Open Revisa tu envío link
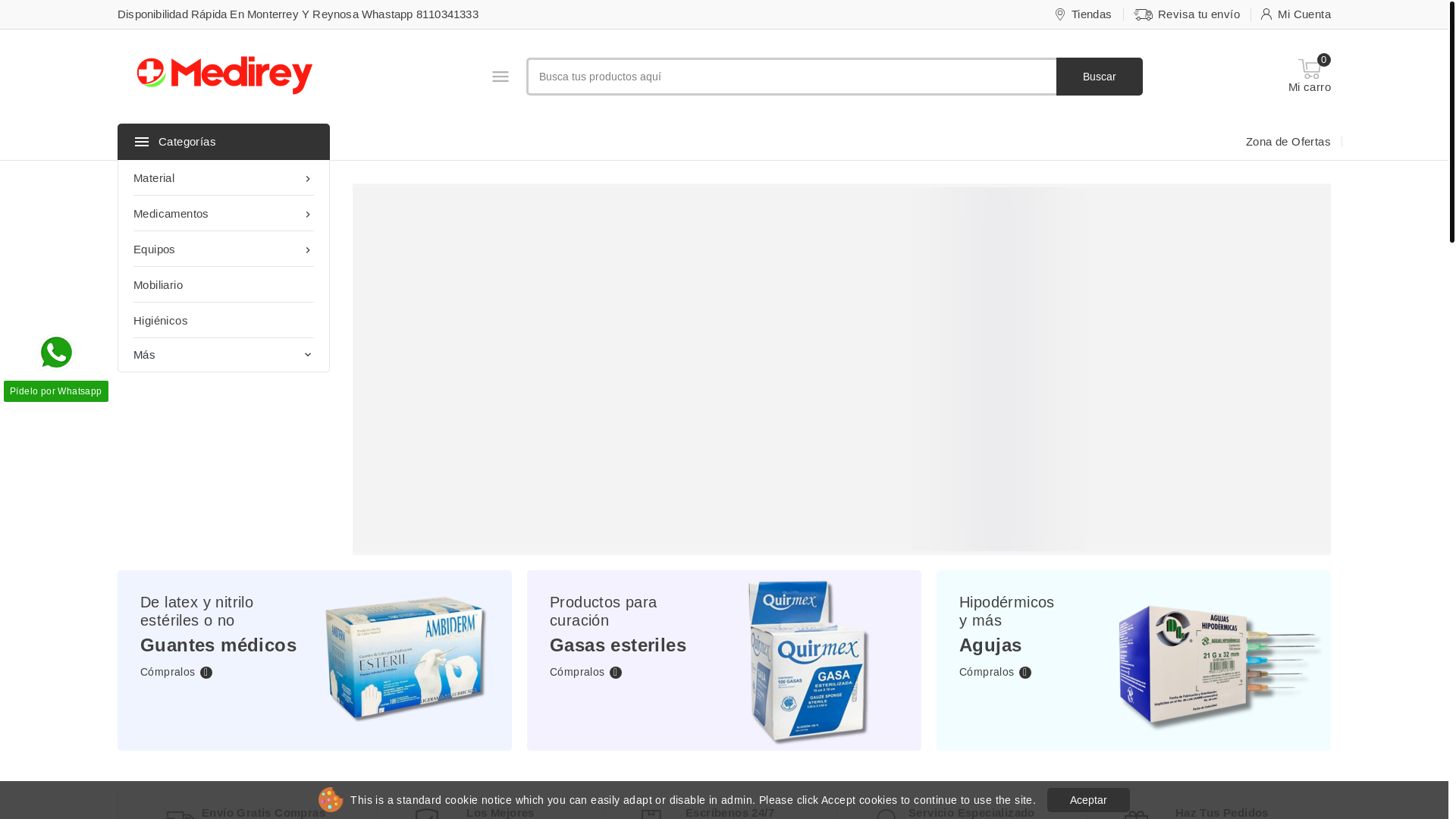Screen dimensions: 1456x819 [1199, 14]
